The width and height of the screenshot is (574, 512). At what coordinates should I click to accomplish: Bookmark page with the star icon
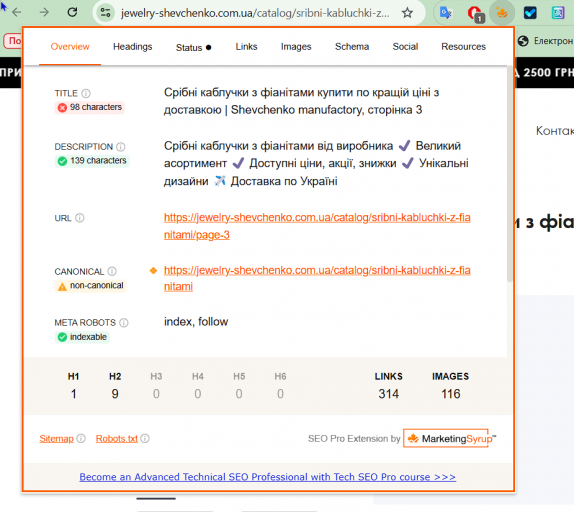pos(407,13)
